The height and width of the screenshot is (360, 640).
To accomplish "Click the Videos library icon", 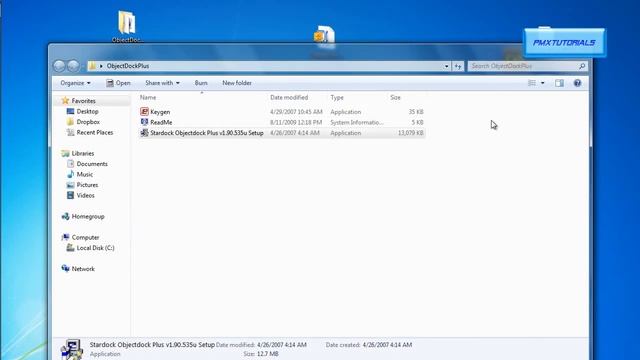I will (x=70, y=196).
